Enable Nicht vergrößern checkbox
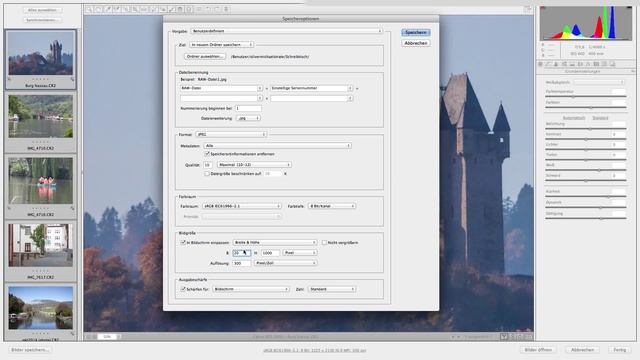640x360 pixels. pyautogui.click(x=324, y=242)
